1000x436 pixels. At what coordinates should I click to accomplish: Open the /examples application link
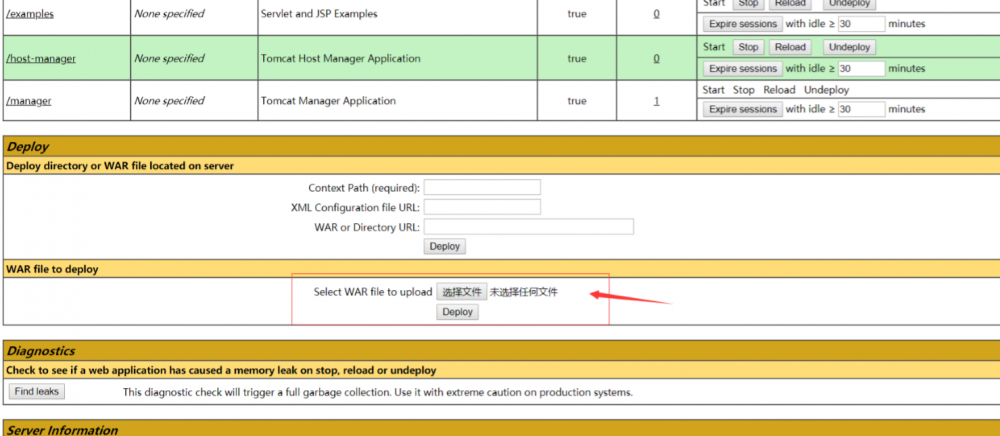click(x=30, y=14)
